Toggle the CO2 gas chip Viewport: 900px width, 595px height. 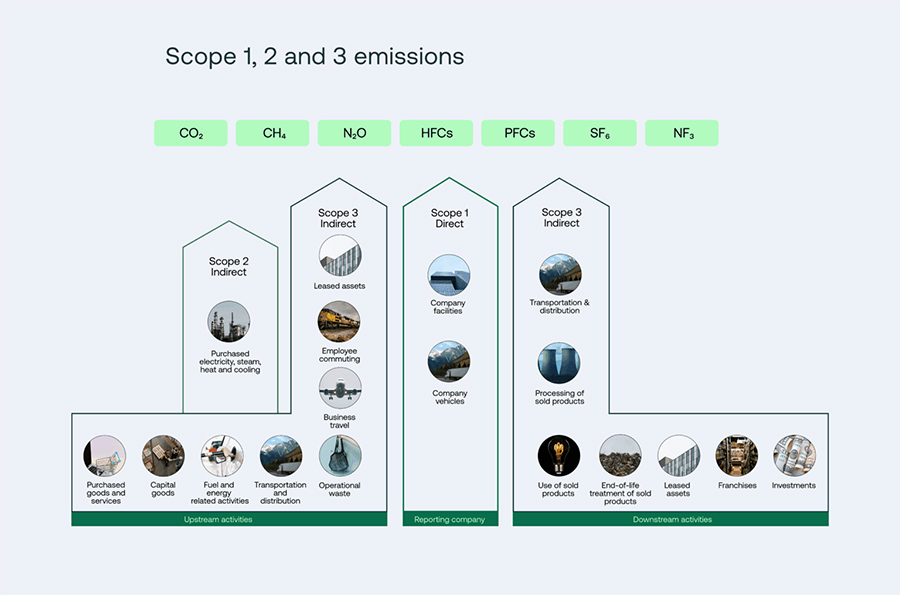190,132
